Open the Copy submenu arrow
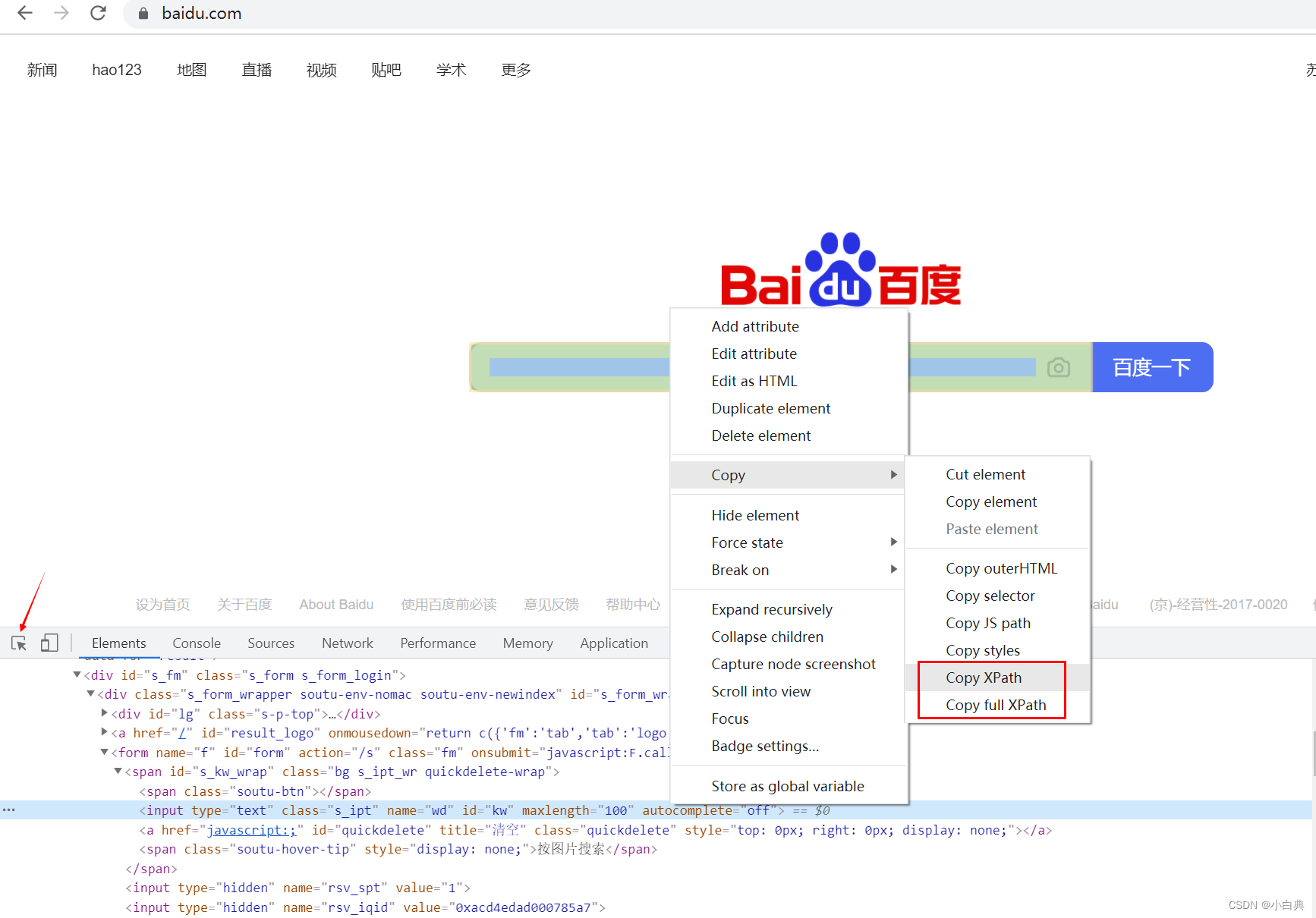This screenshot has width=1316, height=918. (894, 475)
